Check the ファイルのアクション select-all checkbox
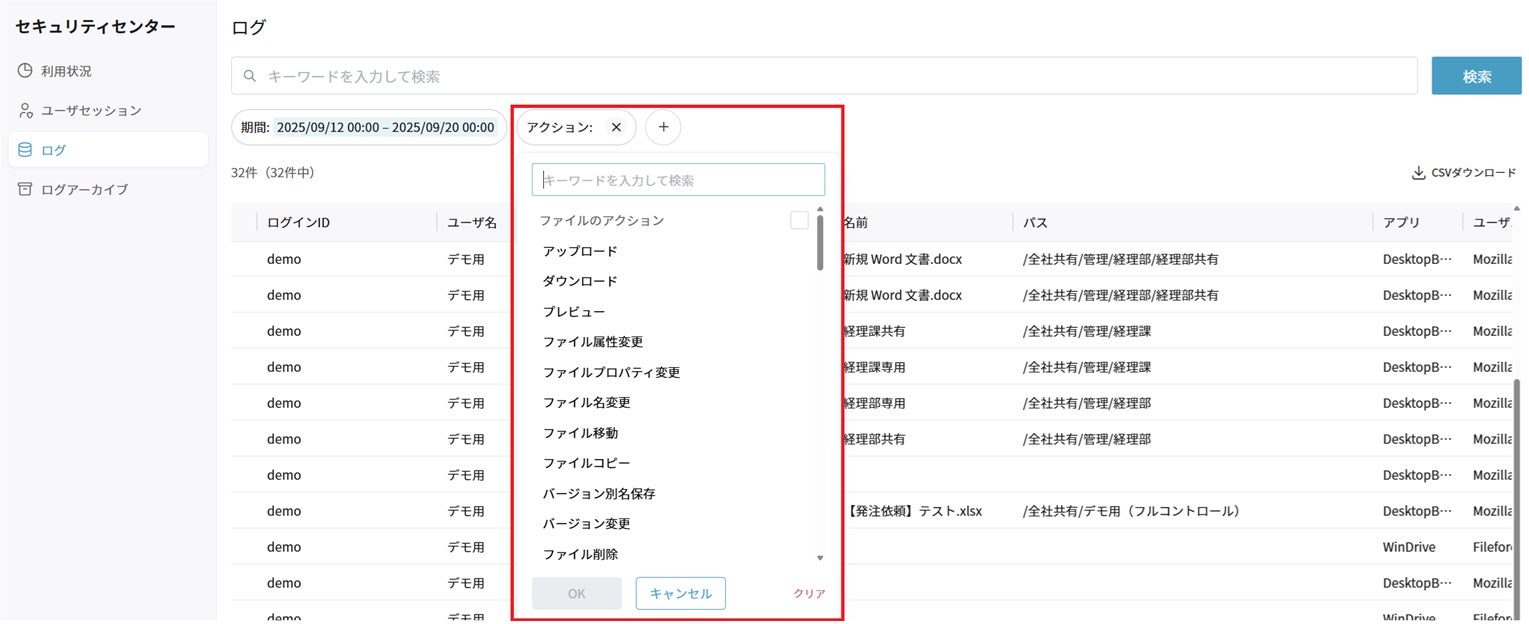The height and width of the screenshot is (624, 1529). pyautogui.click(x=799, y=220)
